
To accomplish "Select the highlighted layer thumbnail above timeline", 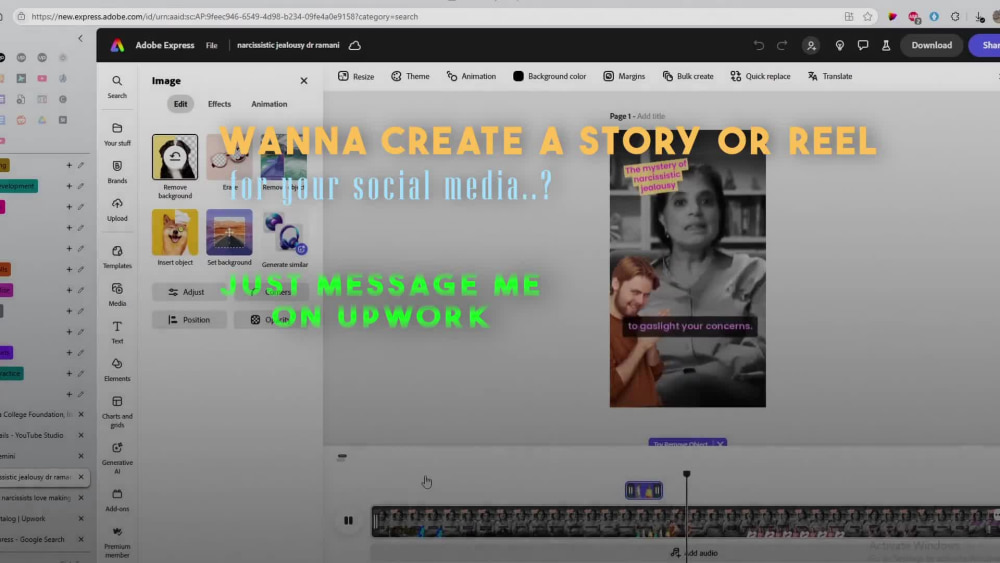I will coord(643,490).
